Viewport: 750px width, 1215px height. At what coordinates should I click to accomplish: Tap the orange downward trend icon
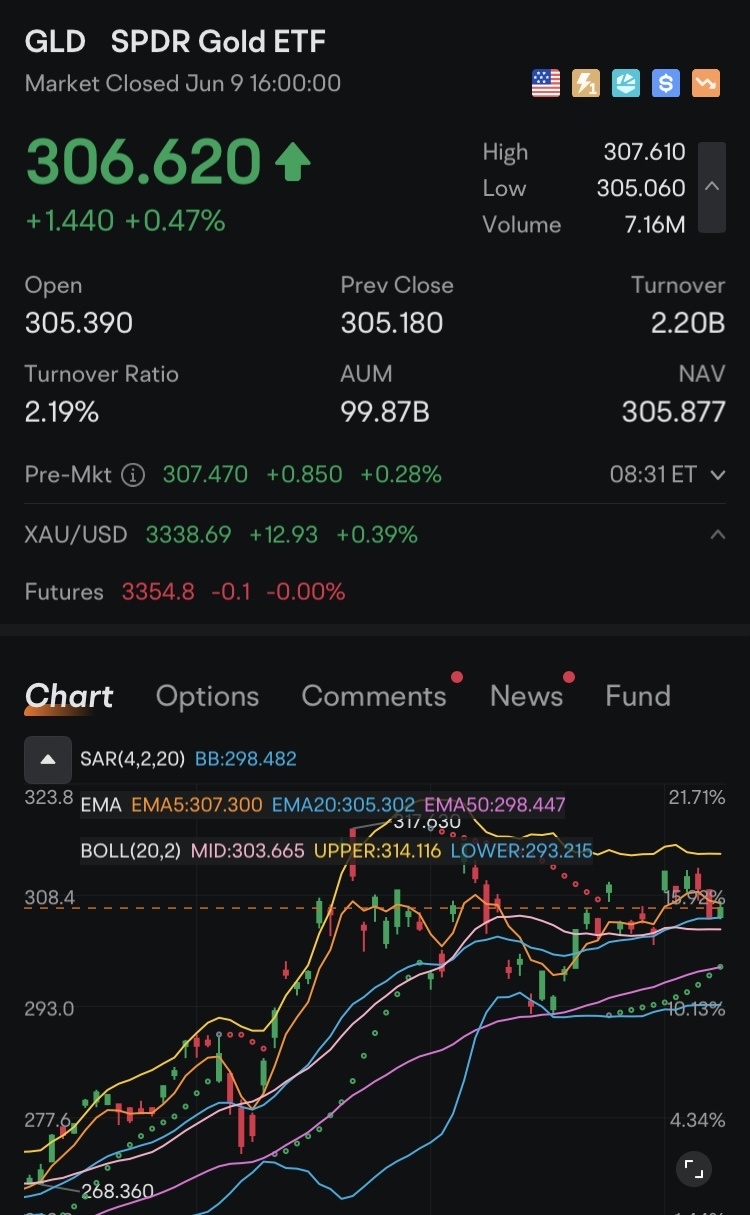click(x=706, y=83)
